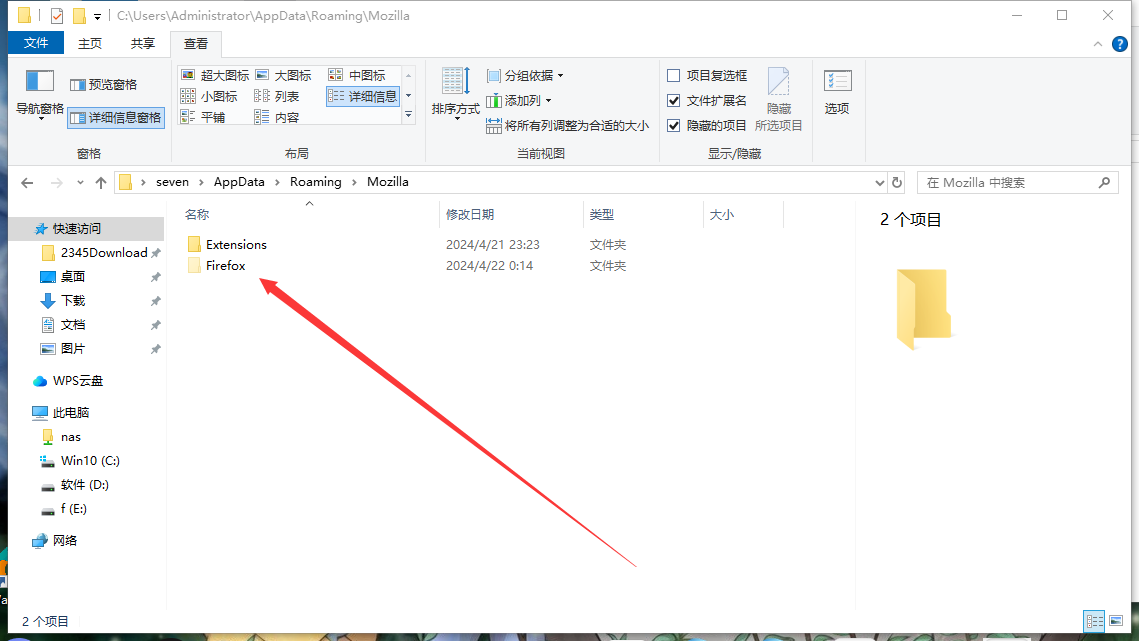The width and height of the screenshot is (1139, 641).
Task: Switch to the 共享 ribbon tab
Action: (142, 44)
